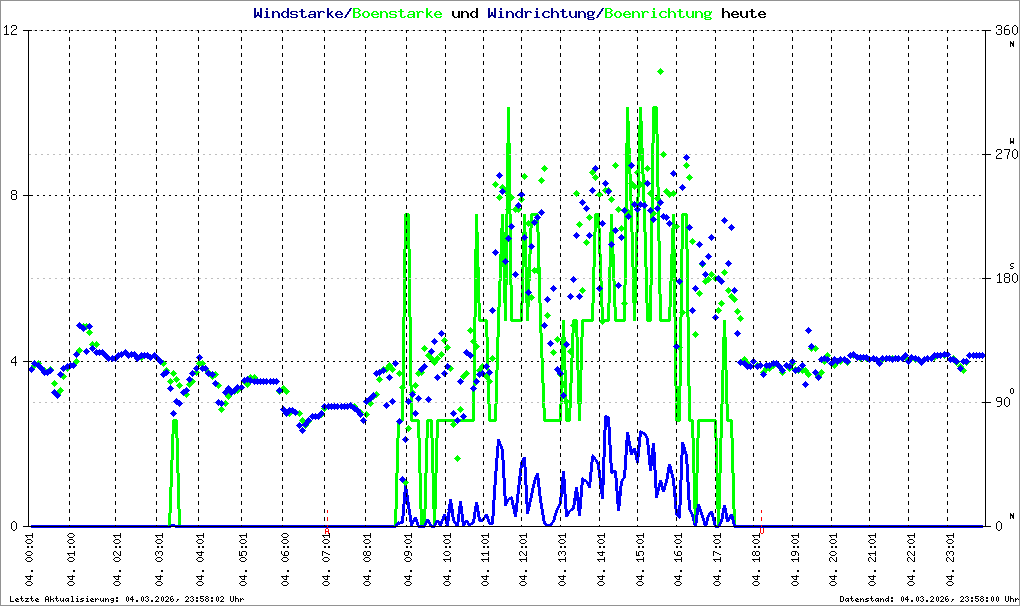Click the word 'heute' in the title
The image size is (1020, 606).
pyautogui.click(x=744, y=13)
